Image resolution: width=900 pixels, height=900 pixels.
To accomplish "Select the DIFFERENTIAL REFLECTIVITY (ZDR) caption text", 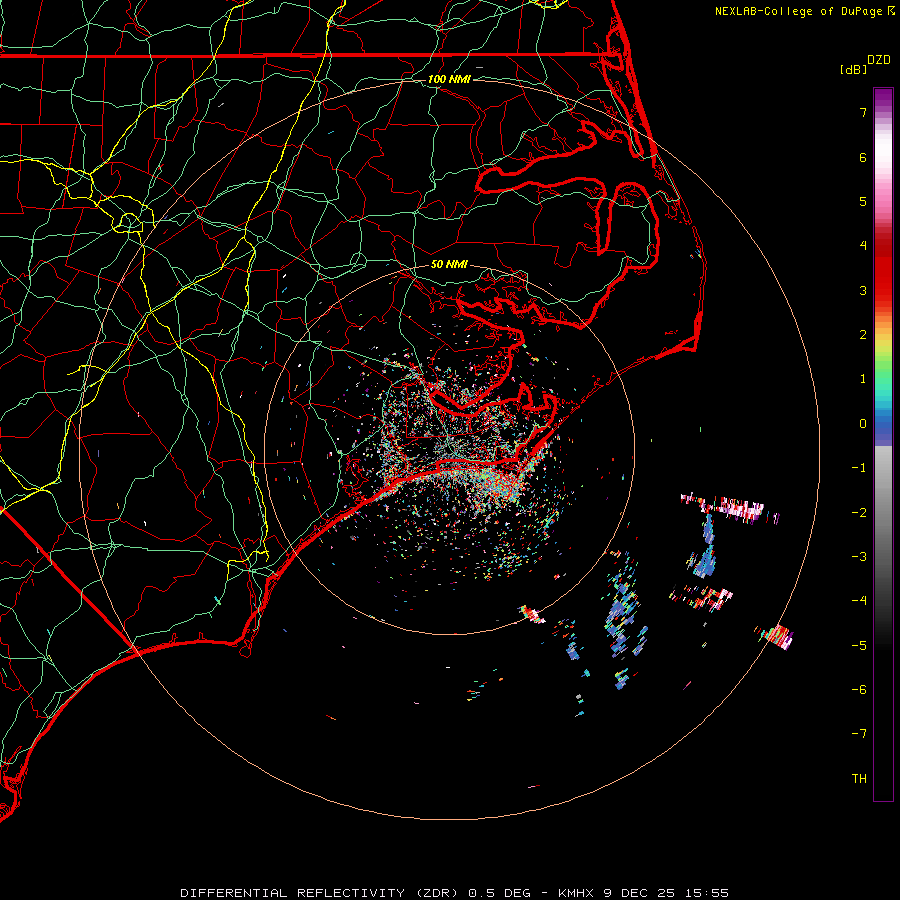I will (x=319, y=893).
